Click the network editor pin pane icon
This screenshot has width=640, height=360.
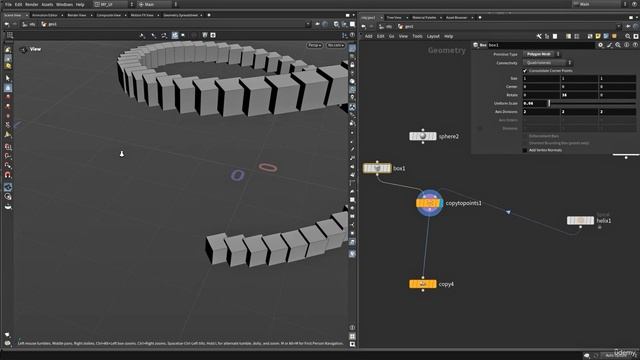click(629, 27)
